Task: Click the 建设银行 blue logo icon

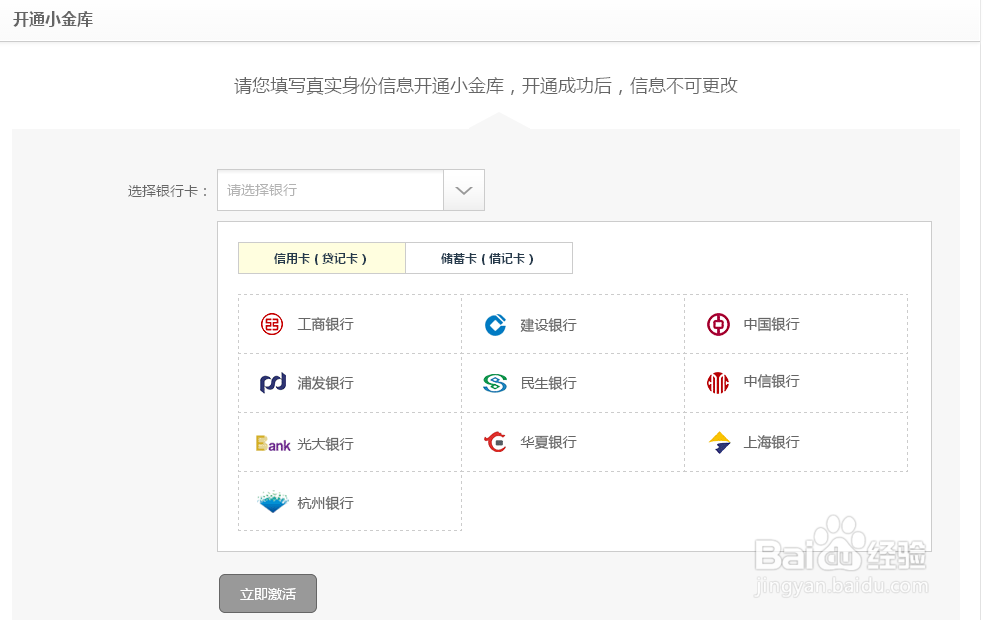Action: pyautogui.click(x=495, y=325)
